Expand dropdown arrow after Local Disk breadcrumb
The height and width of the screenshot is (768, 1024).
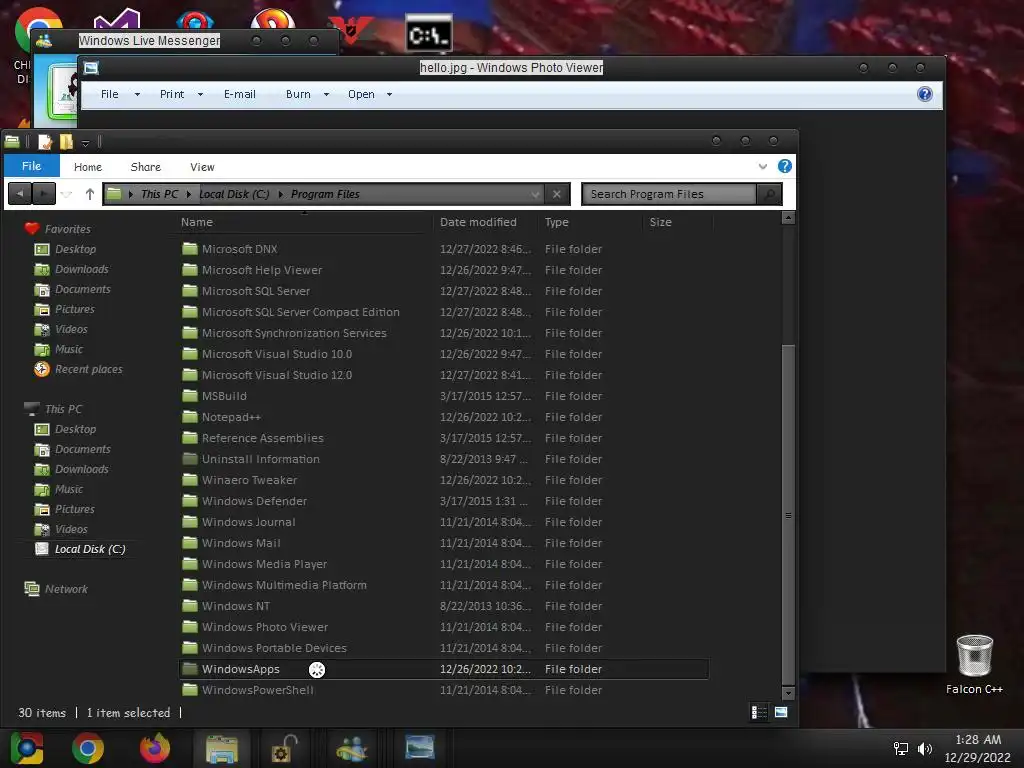[x=280, y=194]
